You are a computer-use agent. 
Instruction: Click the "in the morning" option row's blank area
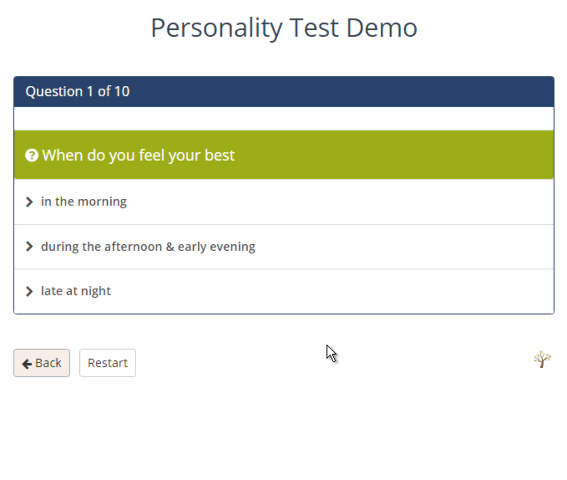tap(340, 202)
